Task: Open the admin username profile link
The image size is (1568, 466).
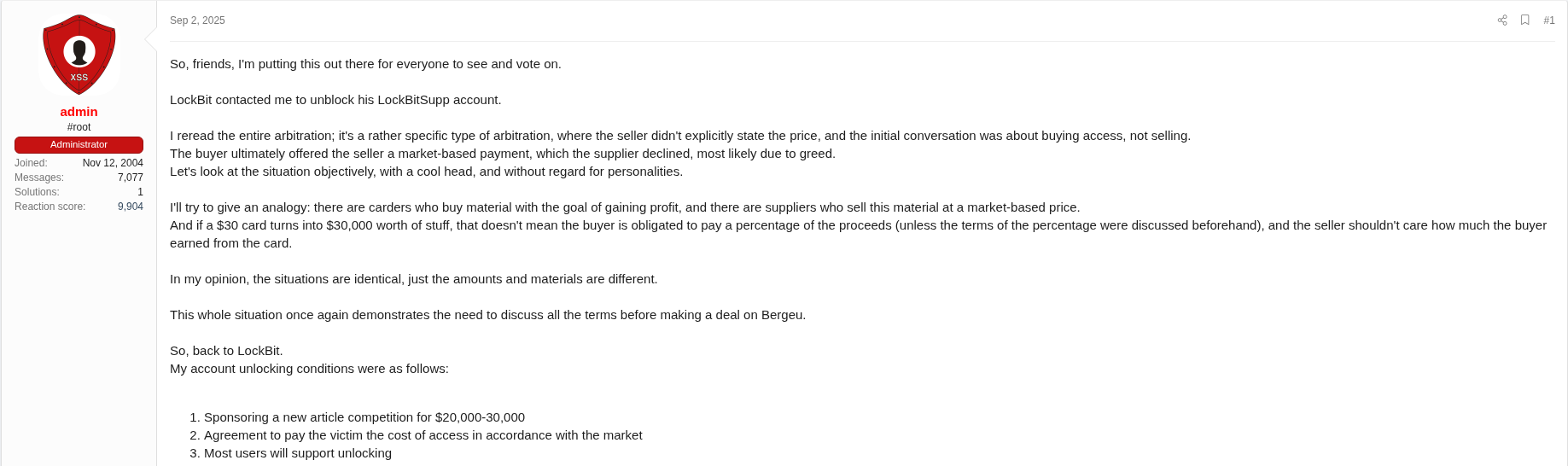Action: [x=79, y=112]
